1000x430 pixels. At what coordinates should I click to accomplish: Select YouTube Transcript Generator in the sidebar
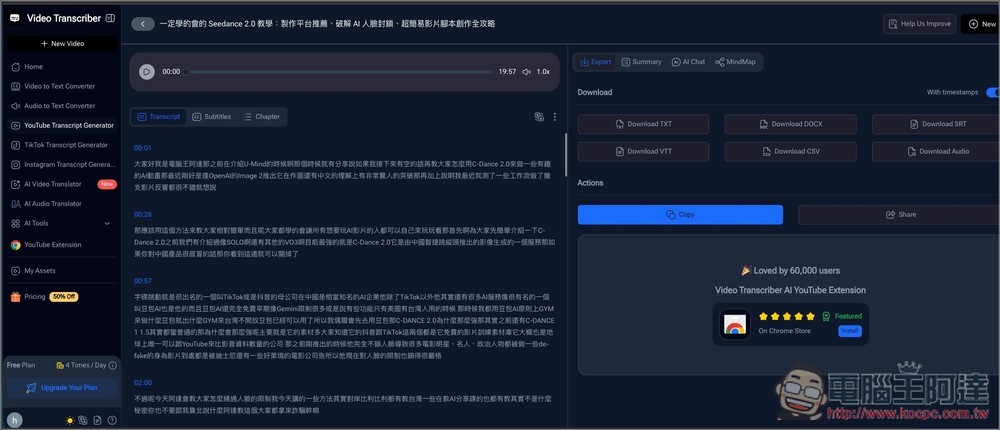click(62, 126)
